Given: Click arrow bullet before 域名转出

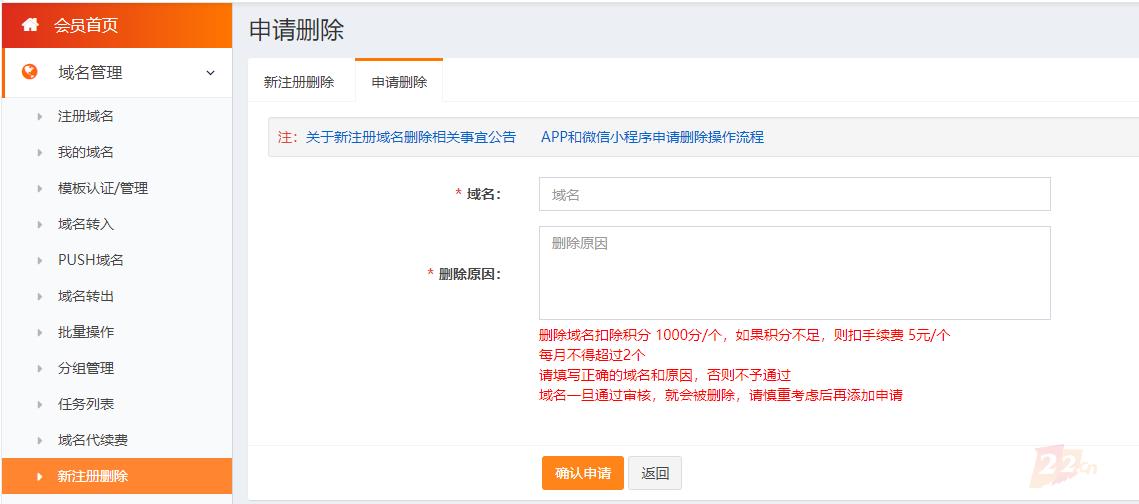Looking at the screenshot, I should tap(40, 296).
